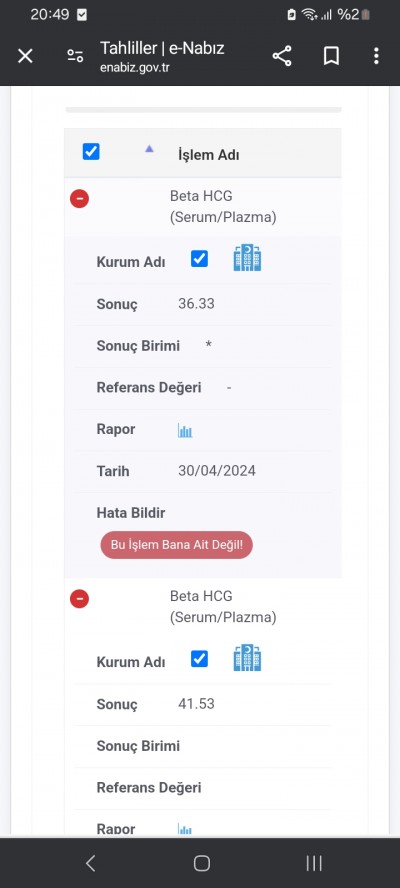
Task: Tap Android home navigation button
Action: pyautogui.click(x=202, y=863)
